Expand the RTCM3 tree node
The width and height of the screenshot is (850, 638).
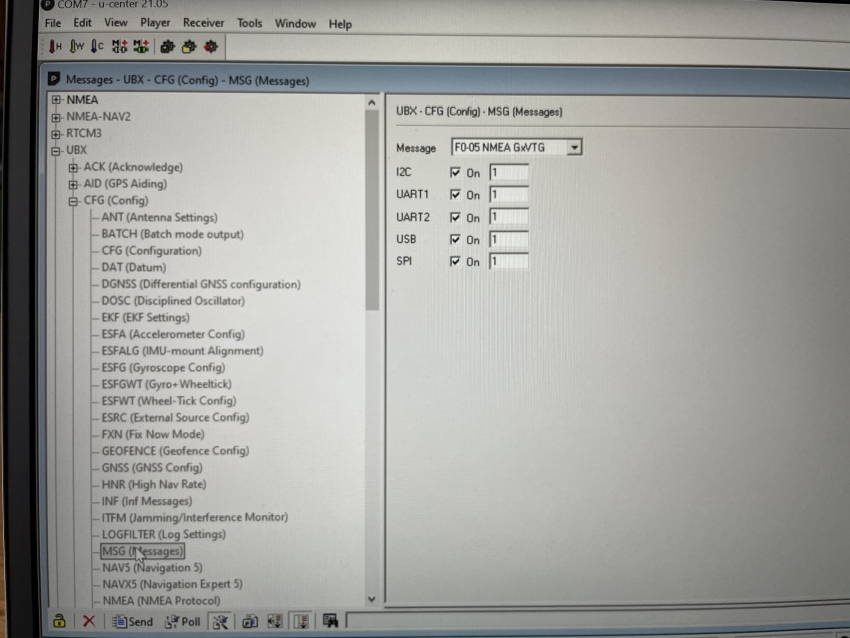pyautogui.click(x=56, y=133)
